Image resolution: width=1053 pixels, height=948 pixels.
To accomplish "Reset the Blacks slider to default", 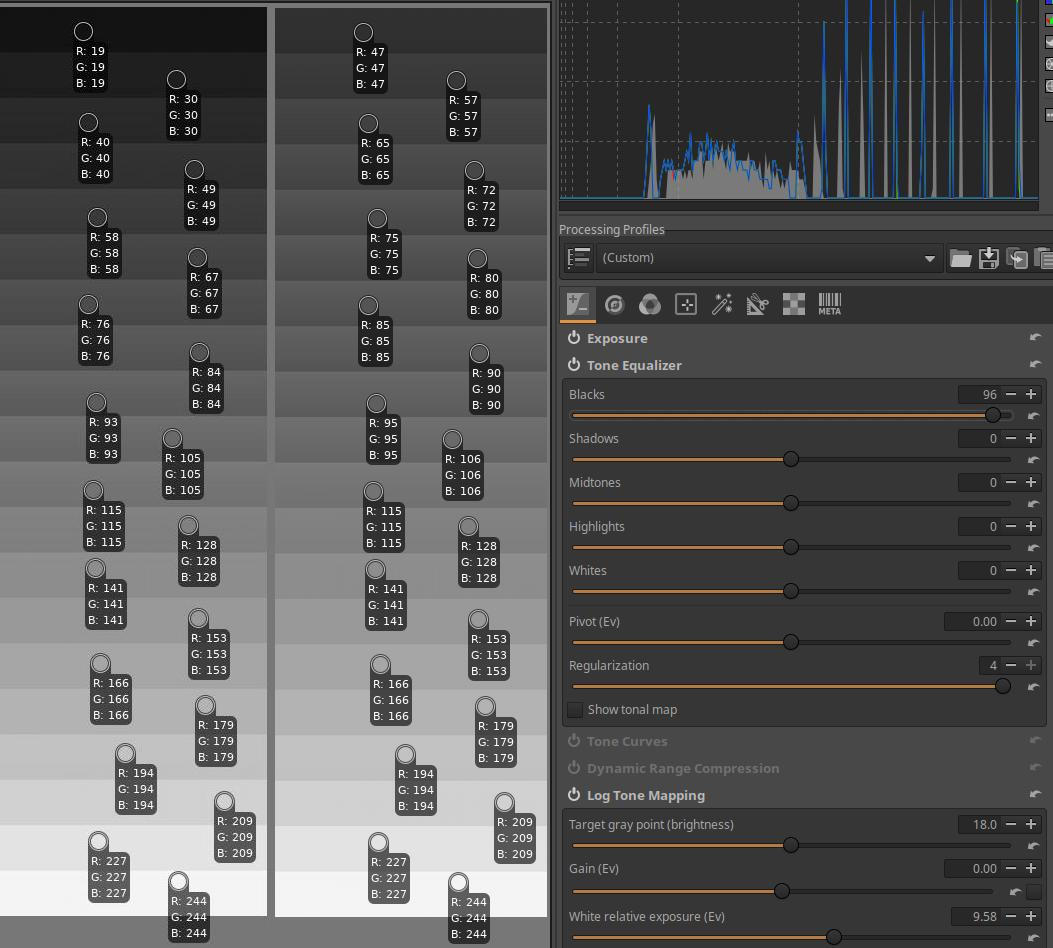I will 1033,416.
